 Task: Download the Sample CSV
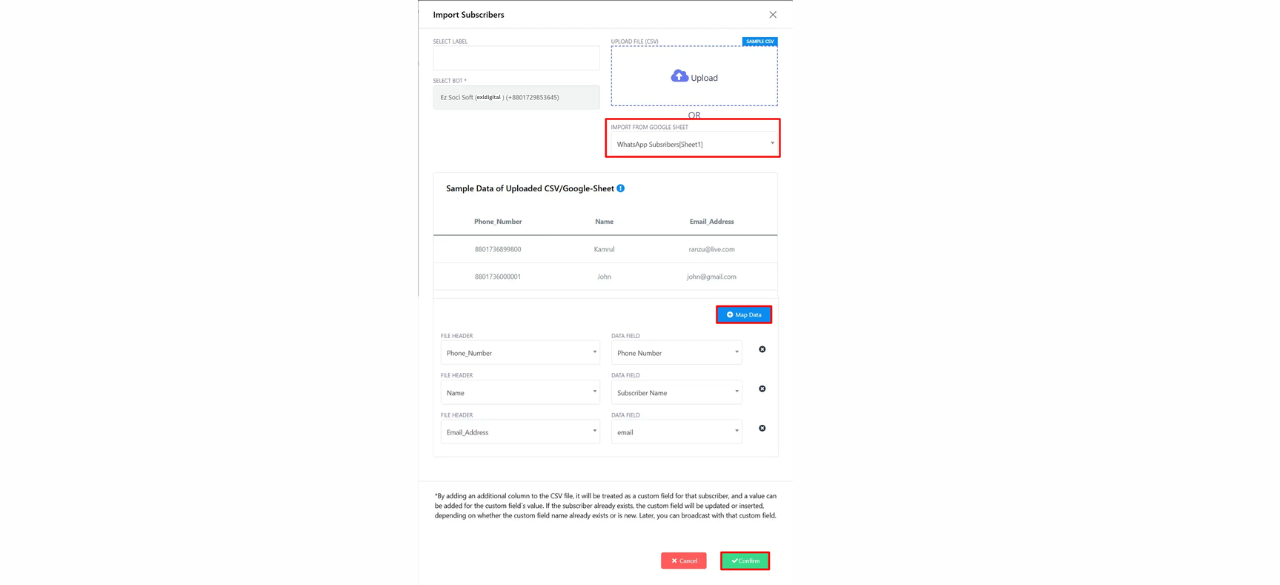tap(760, 41)
